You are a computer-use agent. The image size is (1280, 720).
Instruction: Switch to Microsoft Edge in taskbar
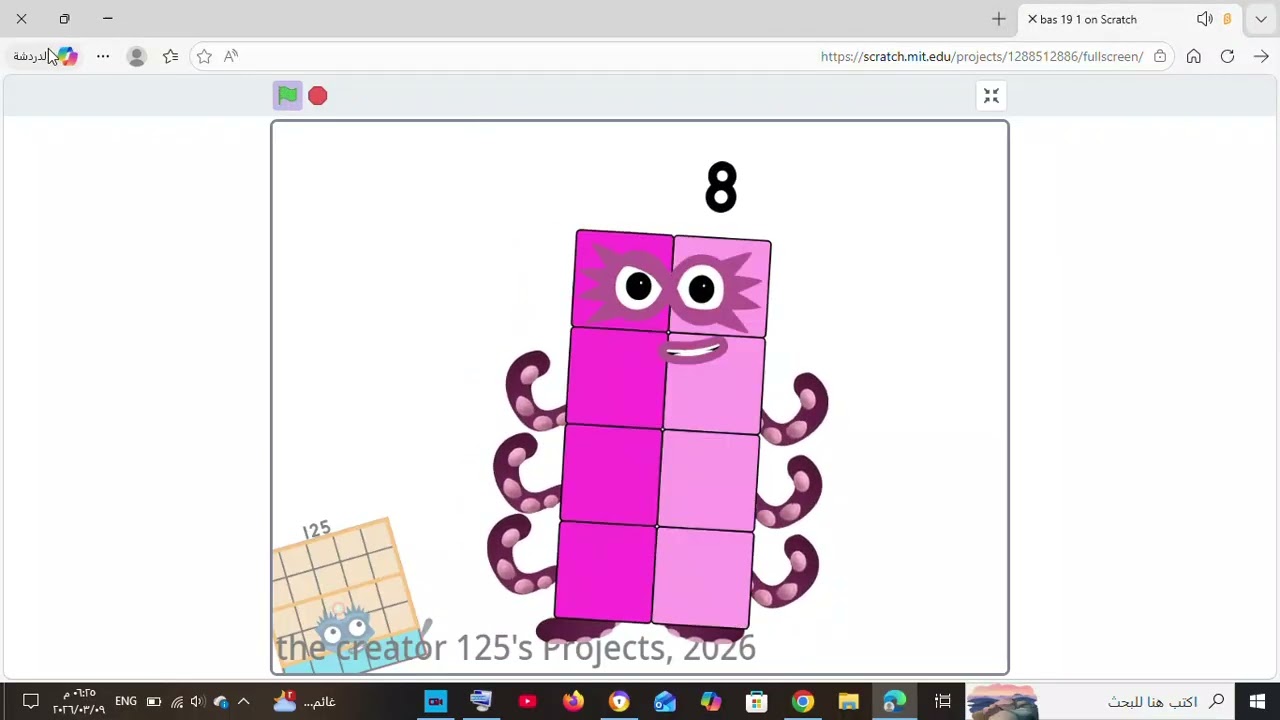coord(894,702)
